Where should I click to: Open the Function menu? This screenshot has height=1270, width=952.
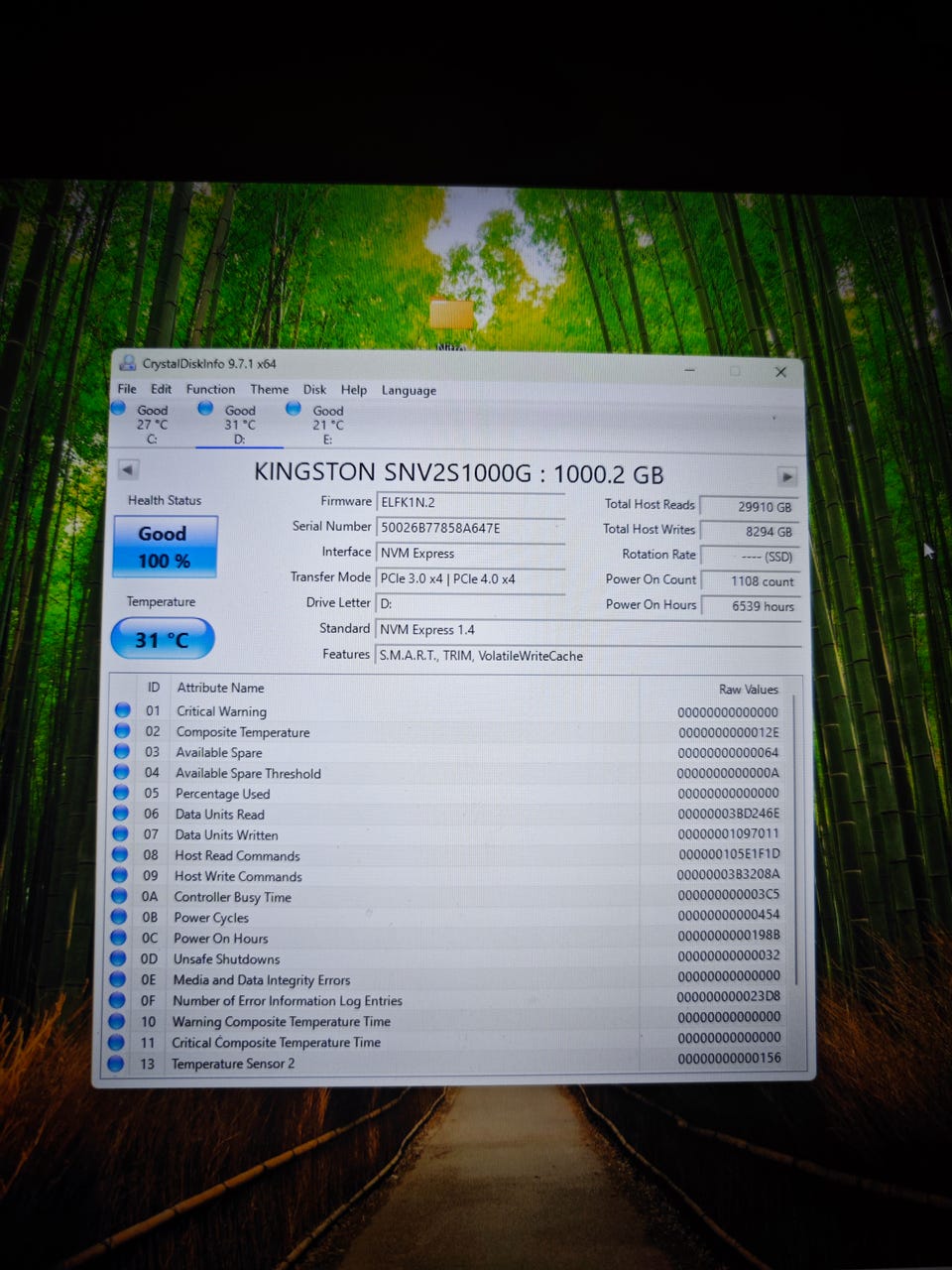[x=210, y=389]
